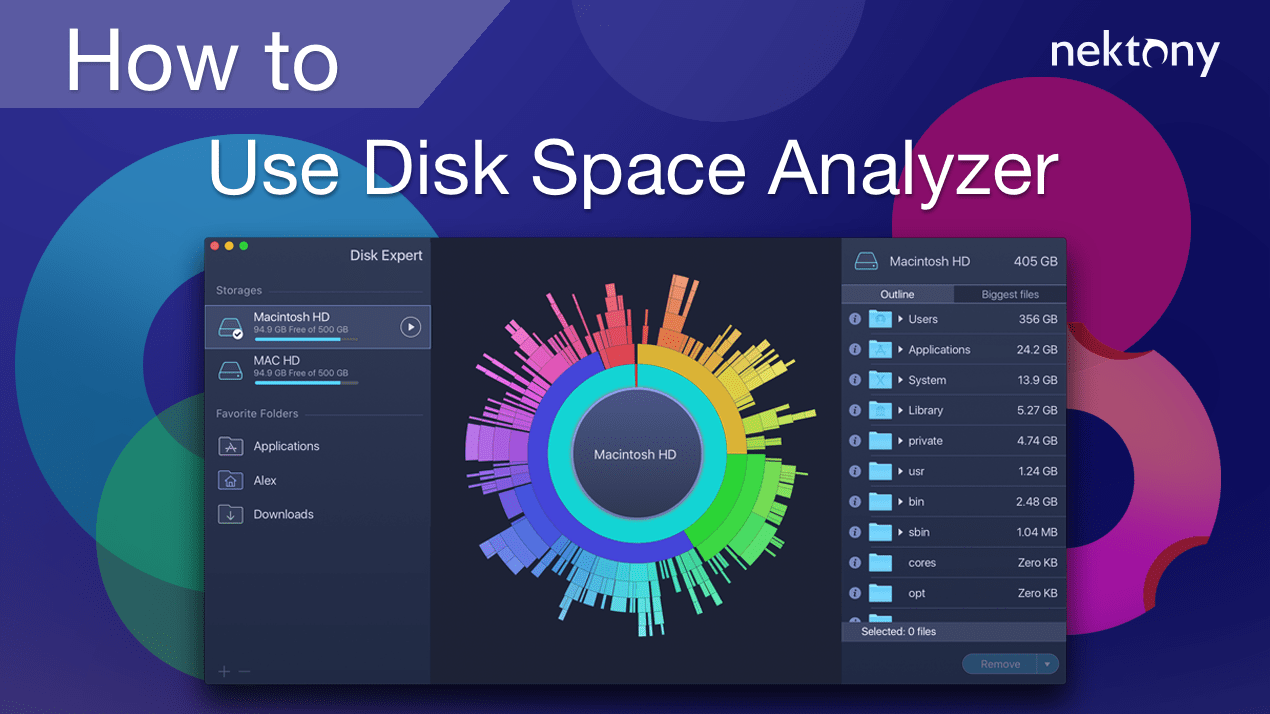Click the Users folder icon in the Outline
Screen dimensions: 1270x714
click(880, 319)
